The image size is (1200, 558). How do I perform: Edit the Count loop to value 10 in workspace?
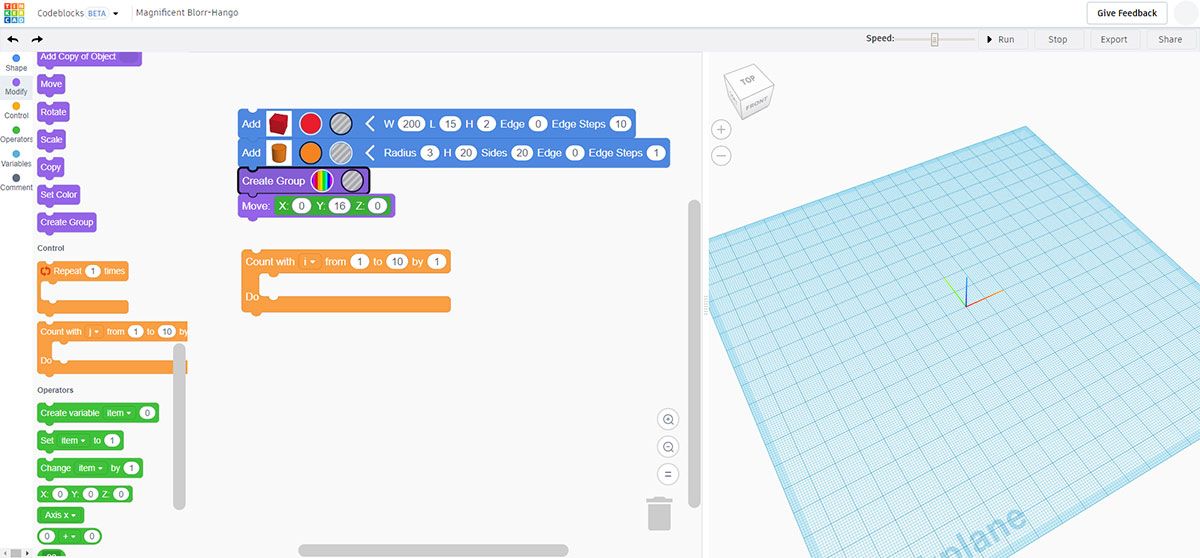coord(397,262)
